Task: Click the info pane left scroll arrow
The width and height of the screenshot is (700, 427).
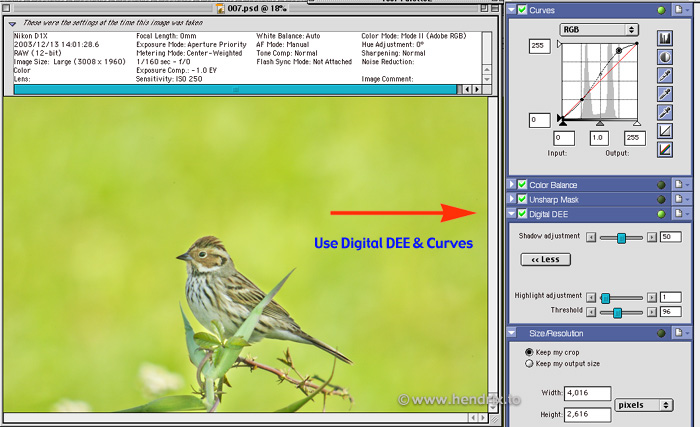Action: coord(467,89)
